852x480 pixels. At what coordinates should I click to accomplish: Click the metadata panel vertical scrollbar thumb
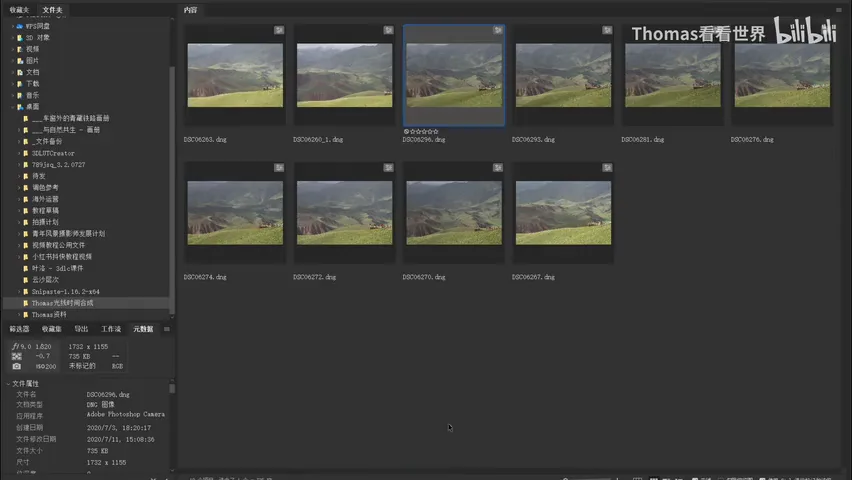[x=172, y=388]
